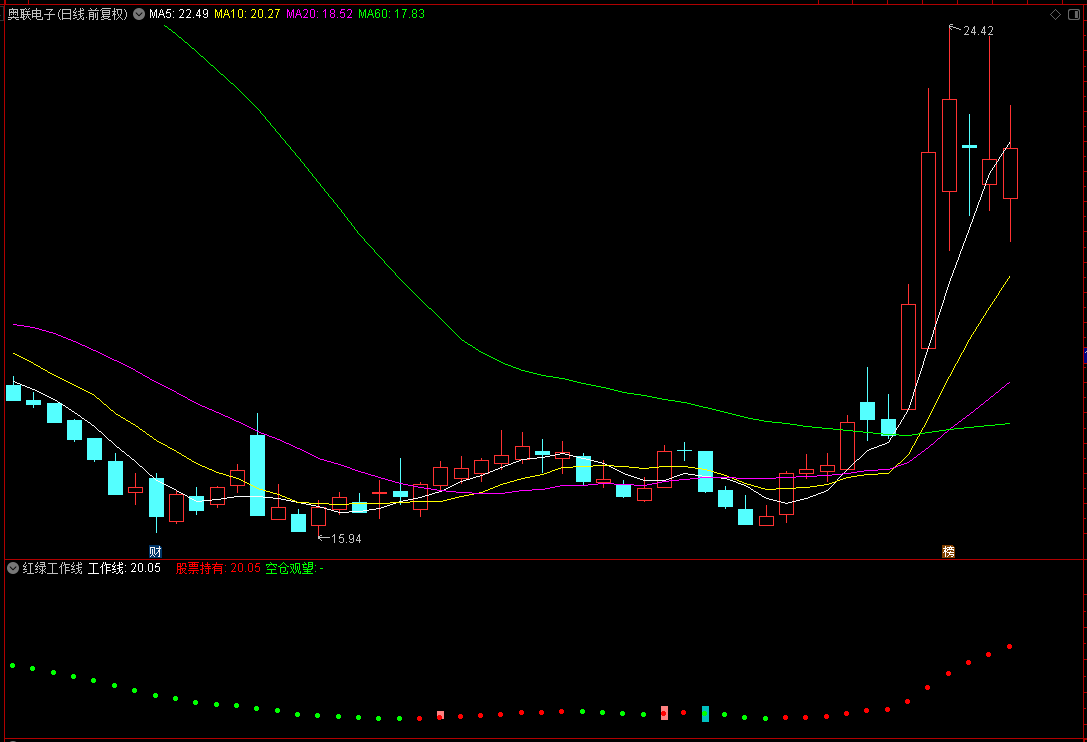Screen dimensions: 1087x742
Task: Click the cyan highlighted signal marker in indicator
Action: pos(705,714)
